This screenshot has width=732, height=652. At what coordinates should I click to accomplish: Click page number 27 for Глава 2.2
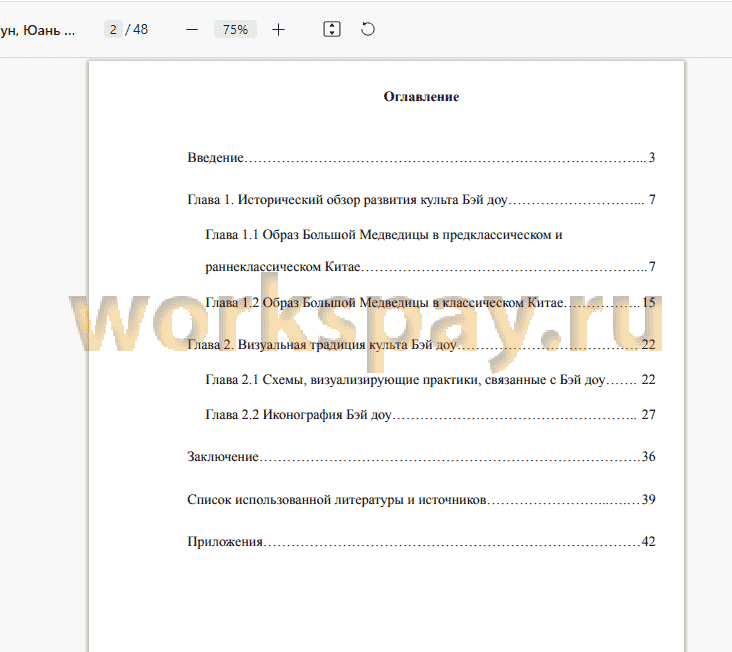click(648, 414)
